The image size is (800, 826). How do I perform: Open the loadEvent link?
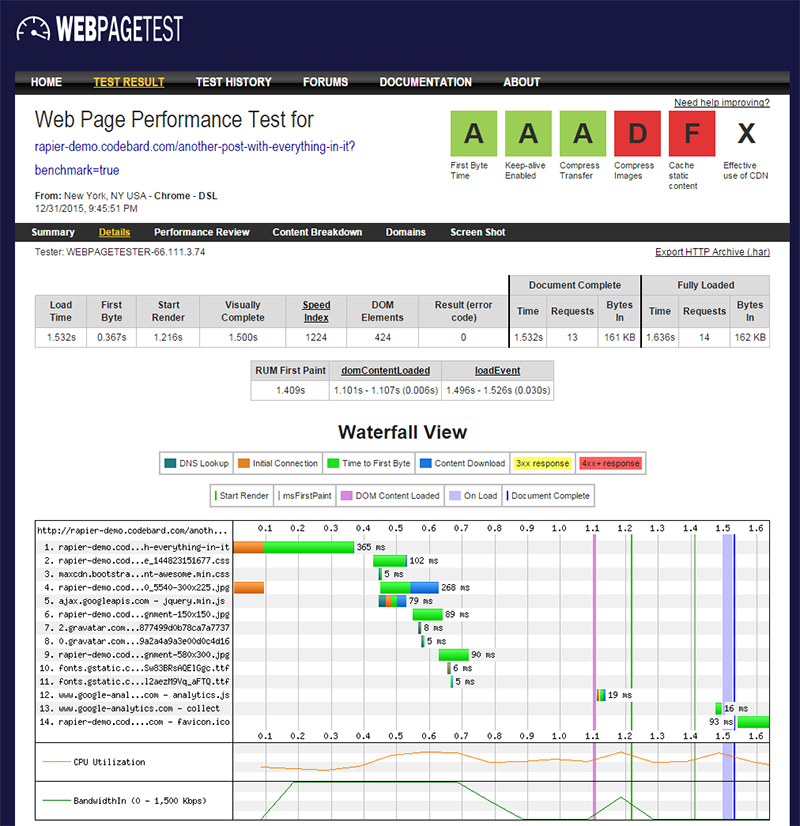click(x=497, y=371)
